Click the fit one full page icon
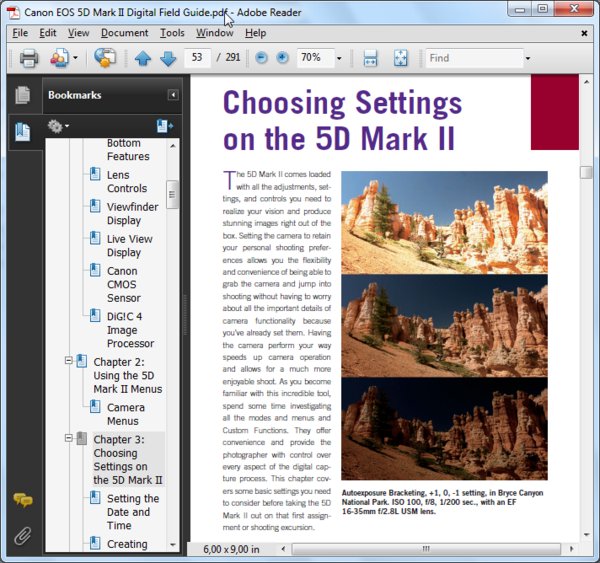The height and width of the screenshot is (563, 600). pos(400,58)
